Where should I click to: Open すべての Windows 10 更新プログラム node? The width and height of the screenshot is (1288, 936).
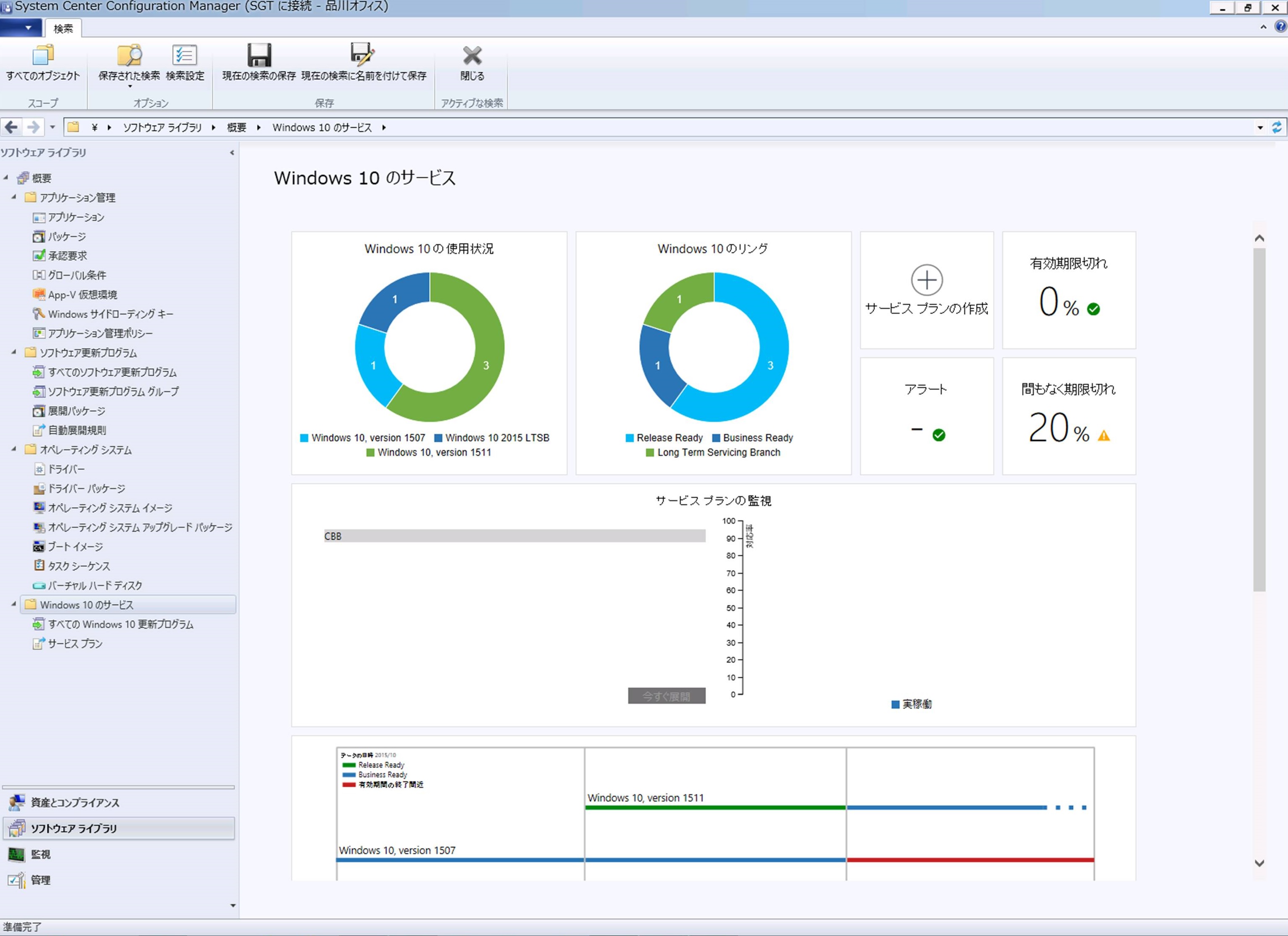(113, 624)
